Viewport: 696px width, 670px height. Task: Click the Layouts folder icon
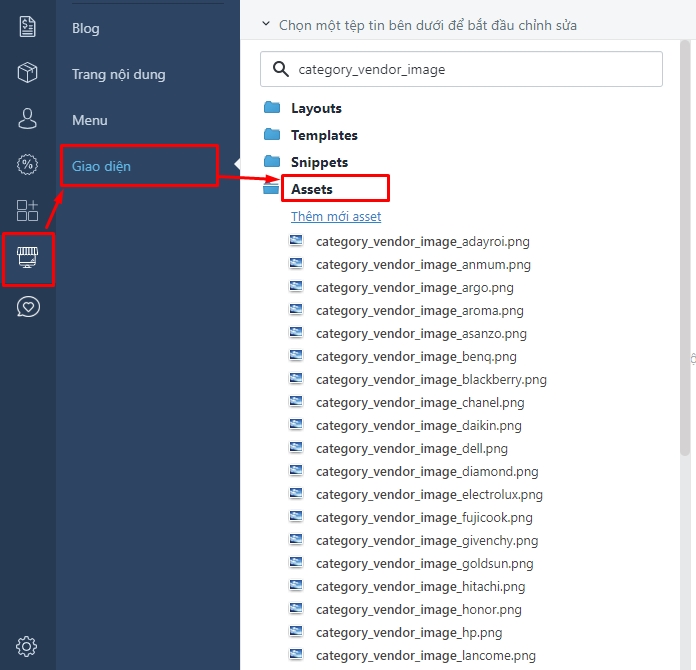[x=272, y=107]
